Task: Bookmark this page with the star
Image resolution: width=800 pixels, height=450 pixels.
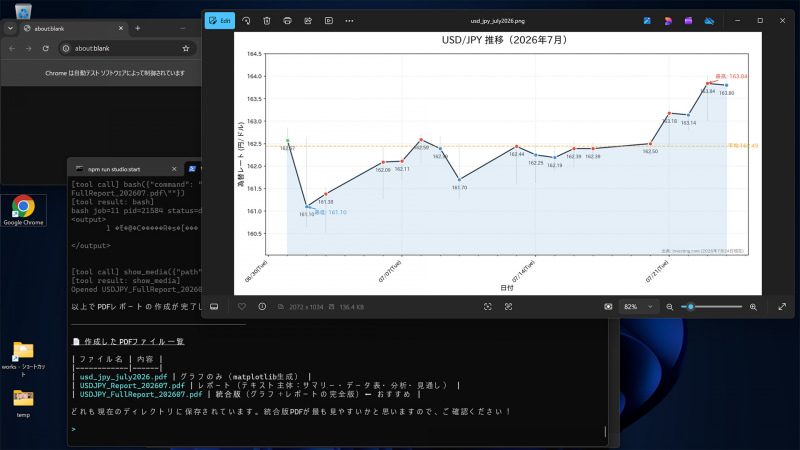Action: pyautogui.click(x=186, y=48)
